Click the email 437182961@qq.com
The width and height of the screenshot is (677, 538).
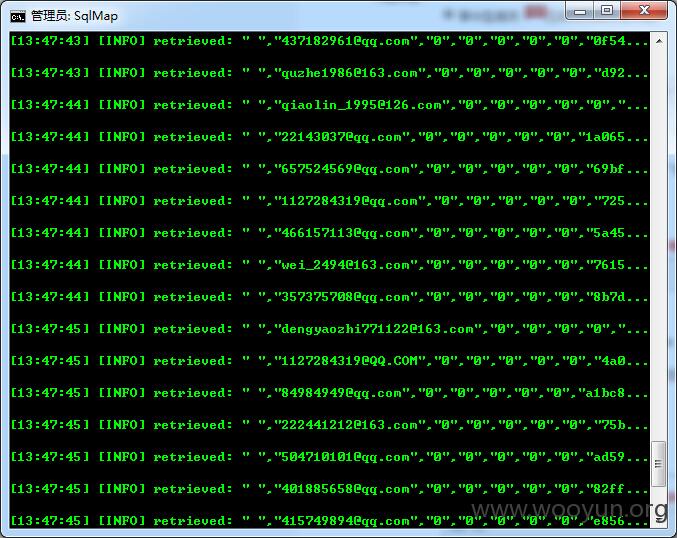(345, 41)
